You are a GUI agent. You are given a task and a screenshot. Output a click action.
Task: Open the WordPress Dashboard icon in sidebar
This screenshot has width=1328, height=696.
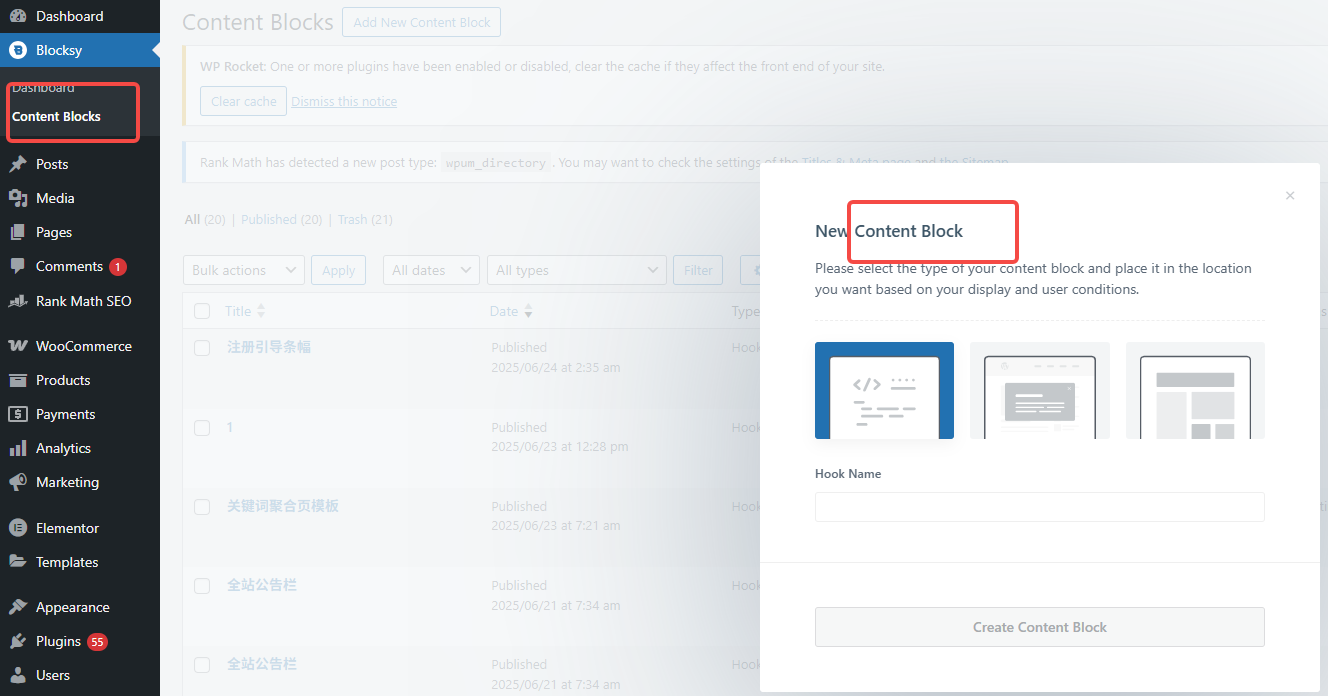(18, 16)
